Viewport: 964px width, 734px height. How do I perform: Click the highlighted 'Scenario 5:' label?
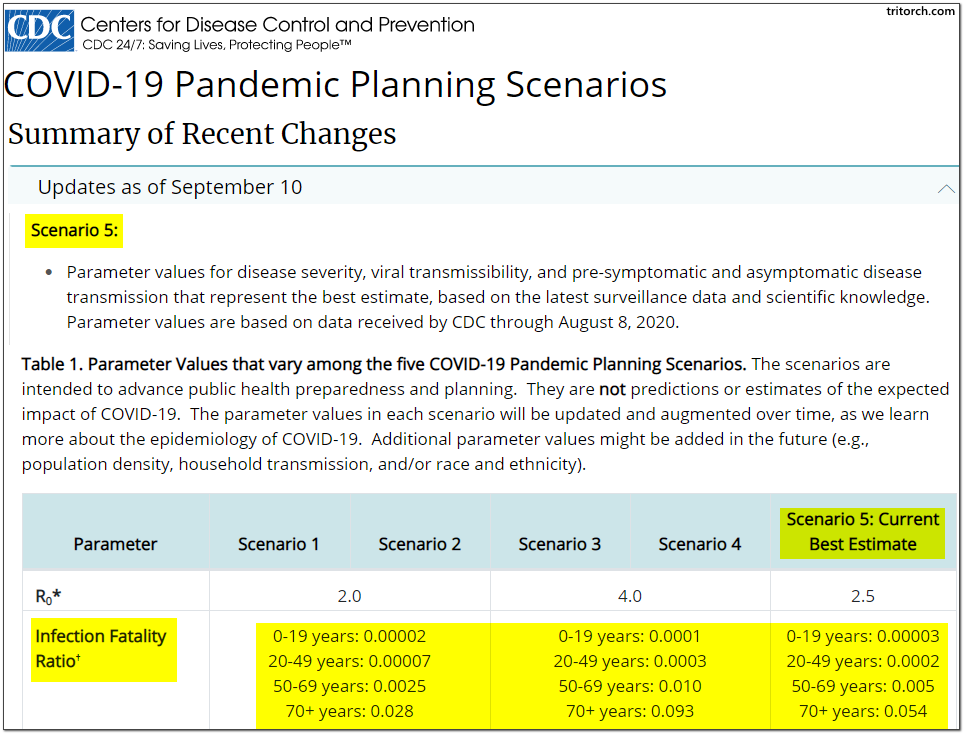point(75,230)
